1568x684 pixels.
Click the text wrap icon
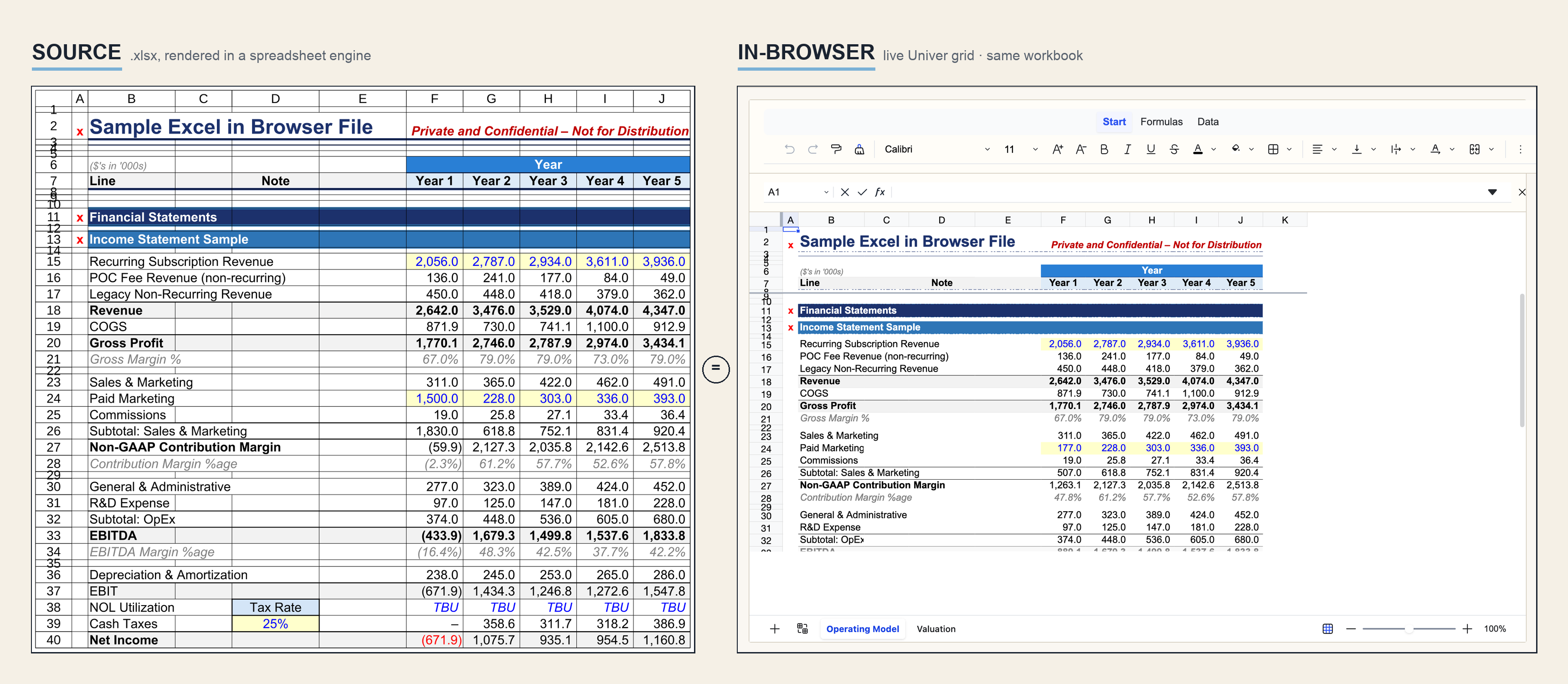coord(1396,149)
